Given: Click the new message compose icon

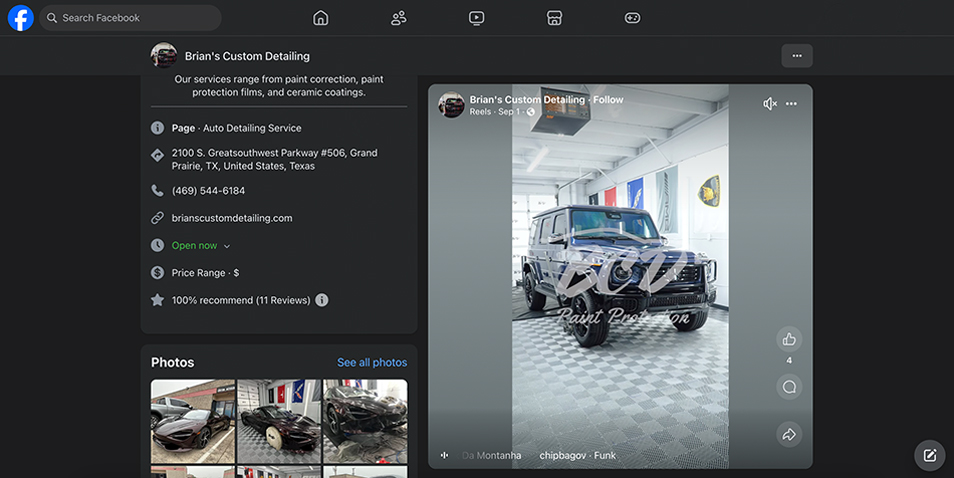Looking at the screenshot, I should (x=929, y=456).
